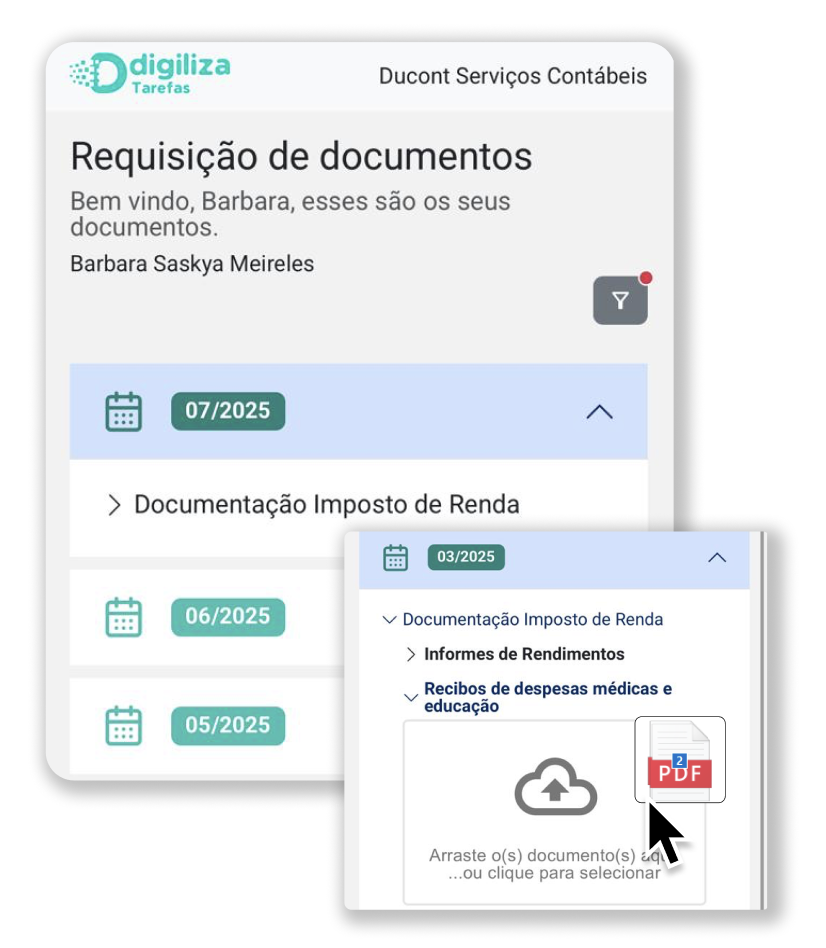Viewport: 826px width, 948px height.
Task: Click the calendar icon beside 05/2025
Action: point(124,725)
